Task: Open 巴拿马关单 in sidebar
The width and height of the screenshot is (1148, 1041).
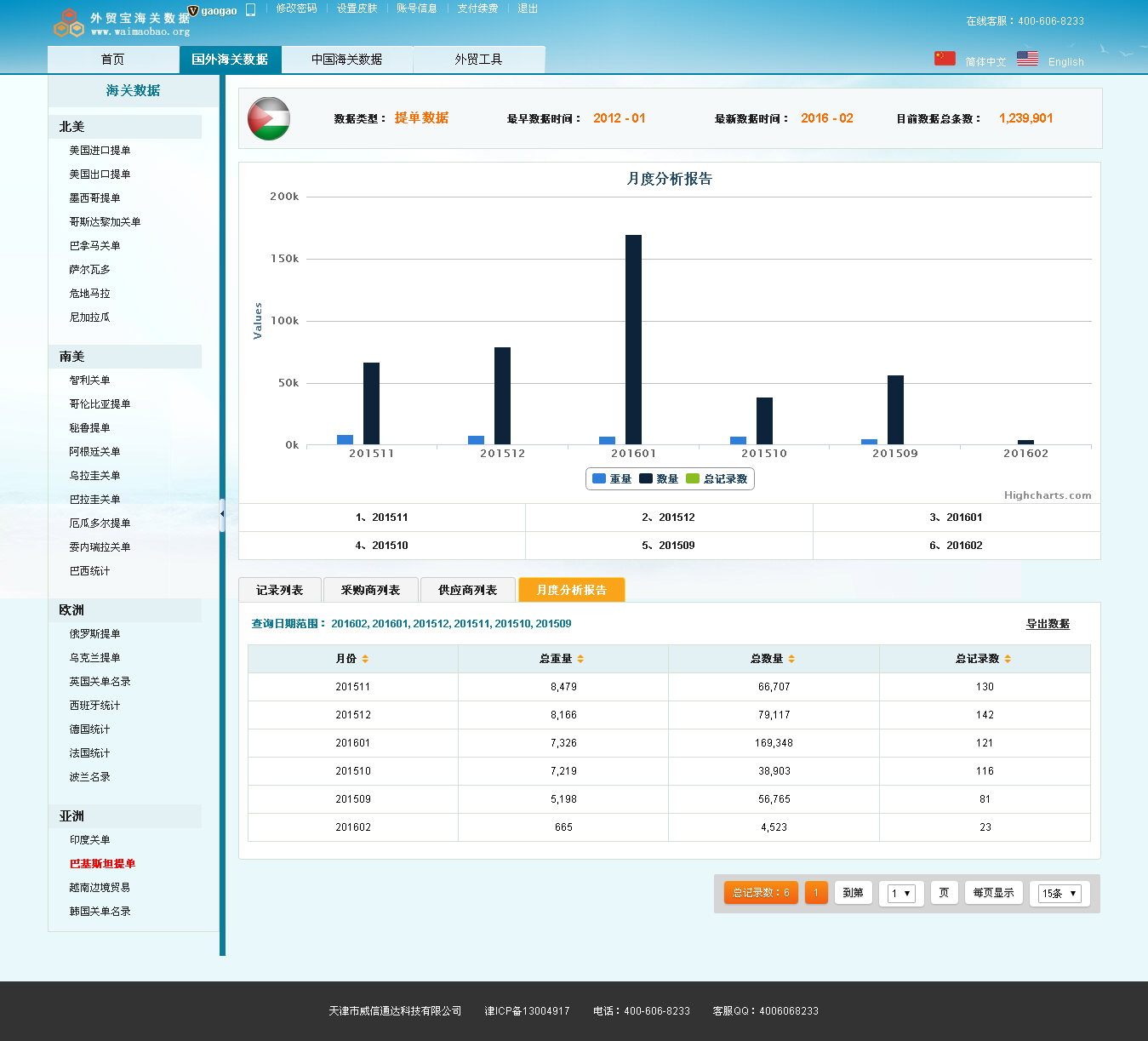Action: (94, 246)
